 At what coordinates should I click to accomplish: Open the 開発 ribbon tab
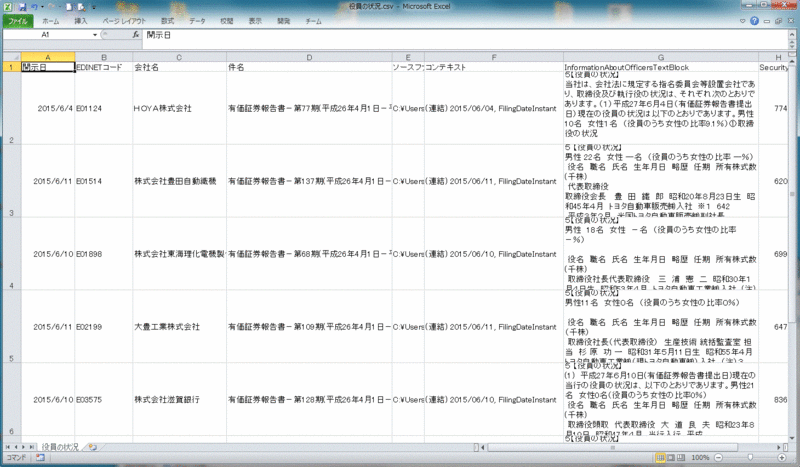point(284,21)
